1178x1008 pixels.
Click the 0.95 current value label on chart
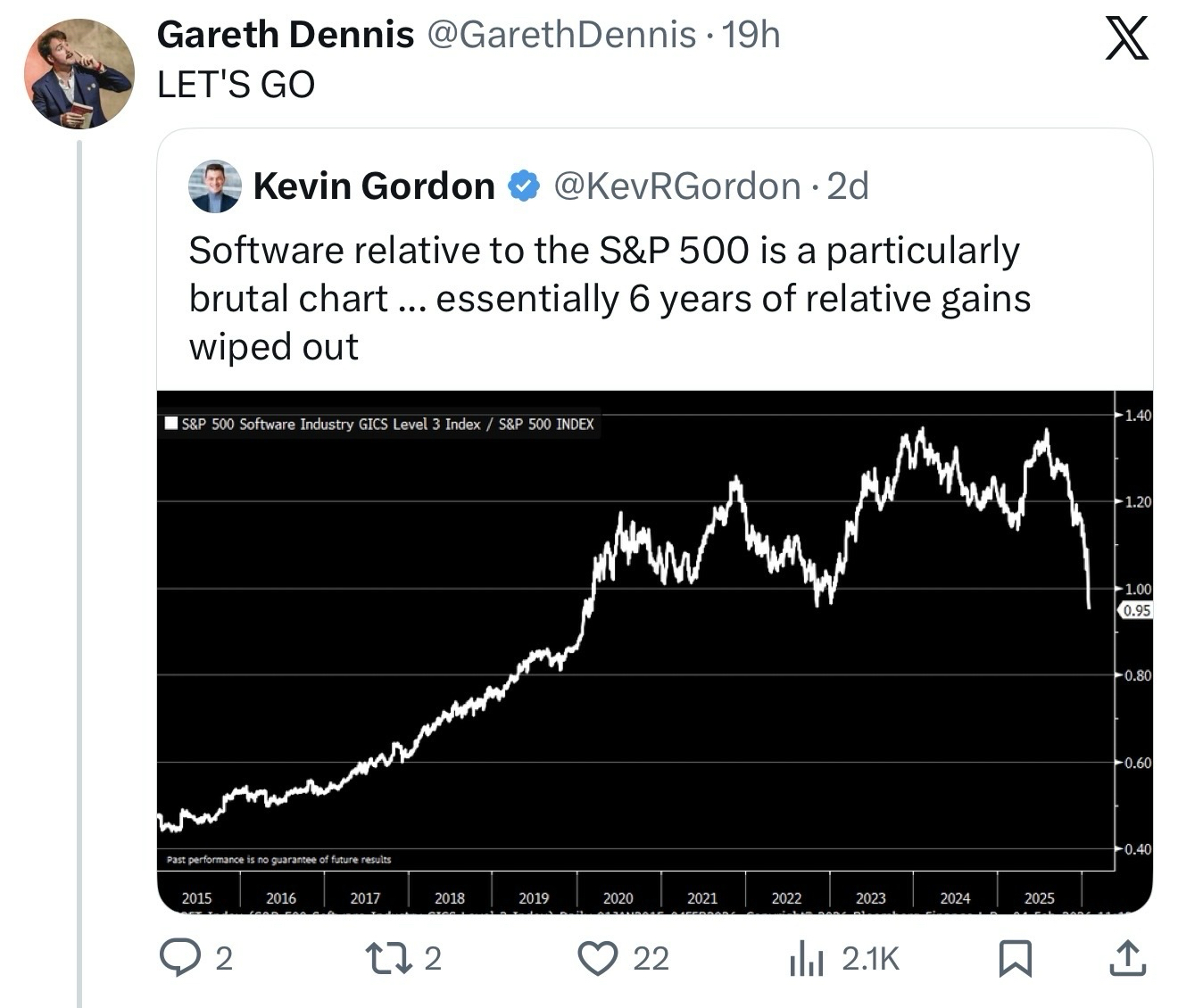(1136, 611)
